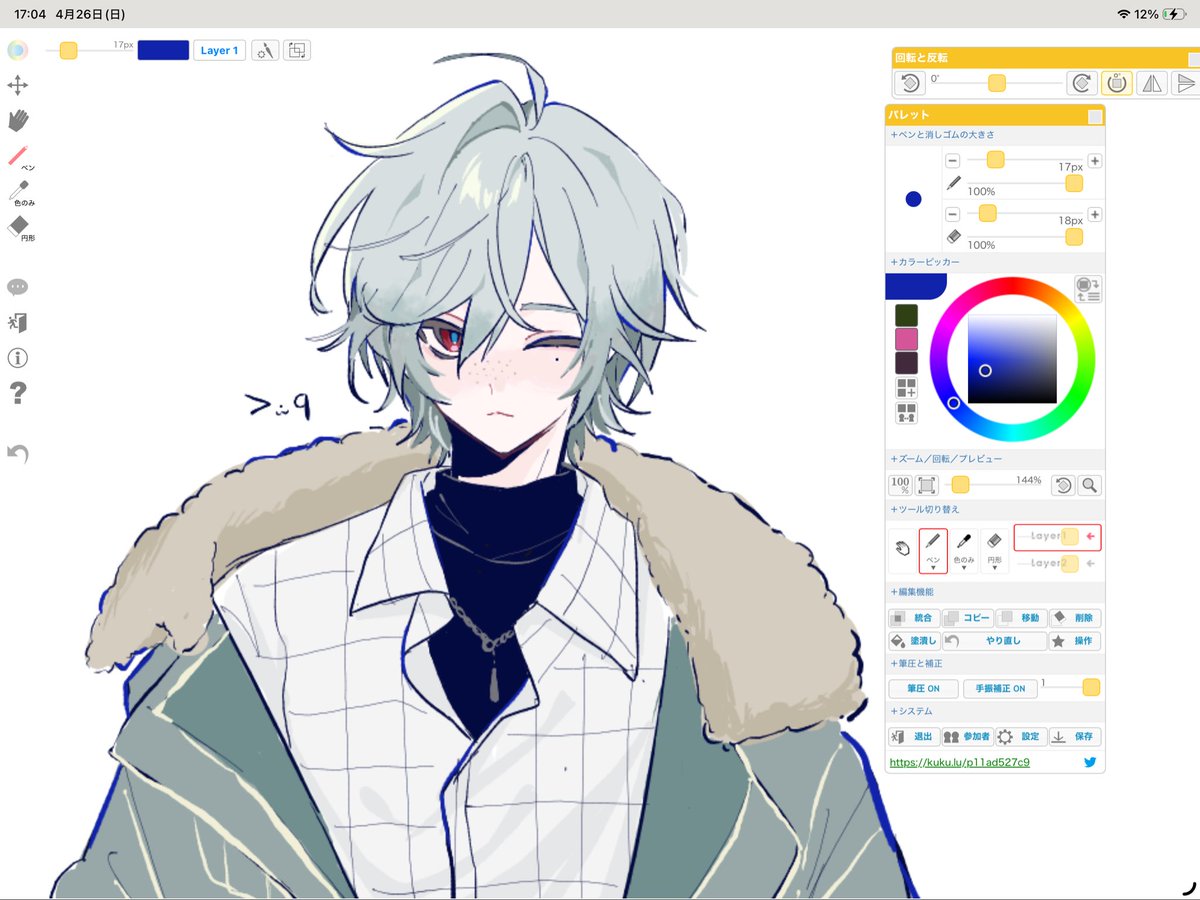Open the color wheel icon in left sidebar

[x=17, y=50]
